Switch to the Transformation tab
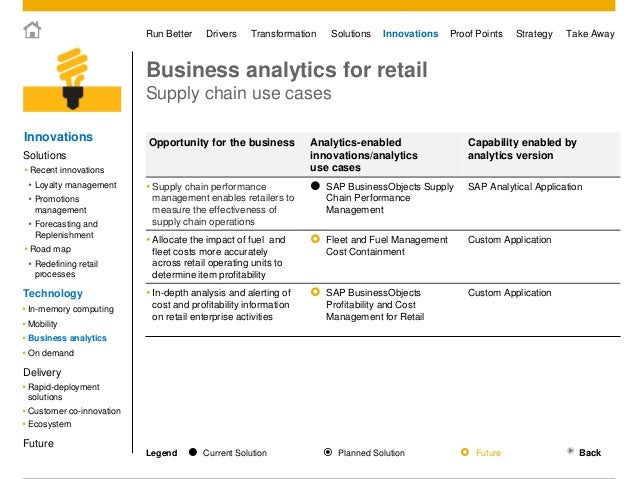The image size is (638, 479). pos(284,34)
